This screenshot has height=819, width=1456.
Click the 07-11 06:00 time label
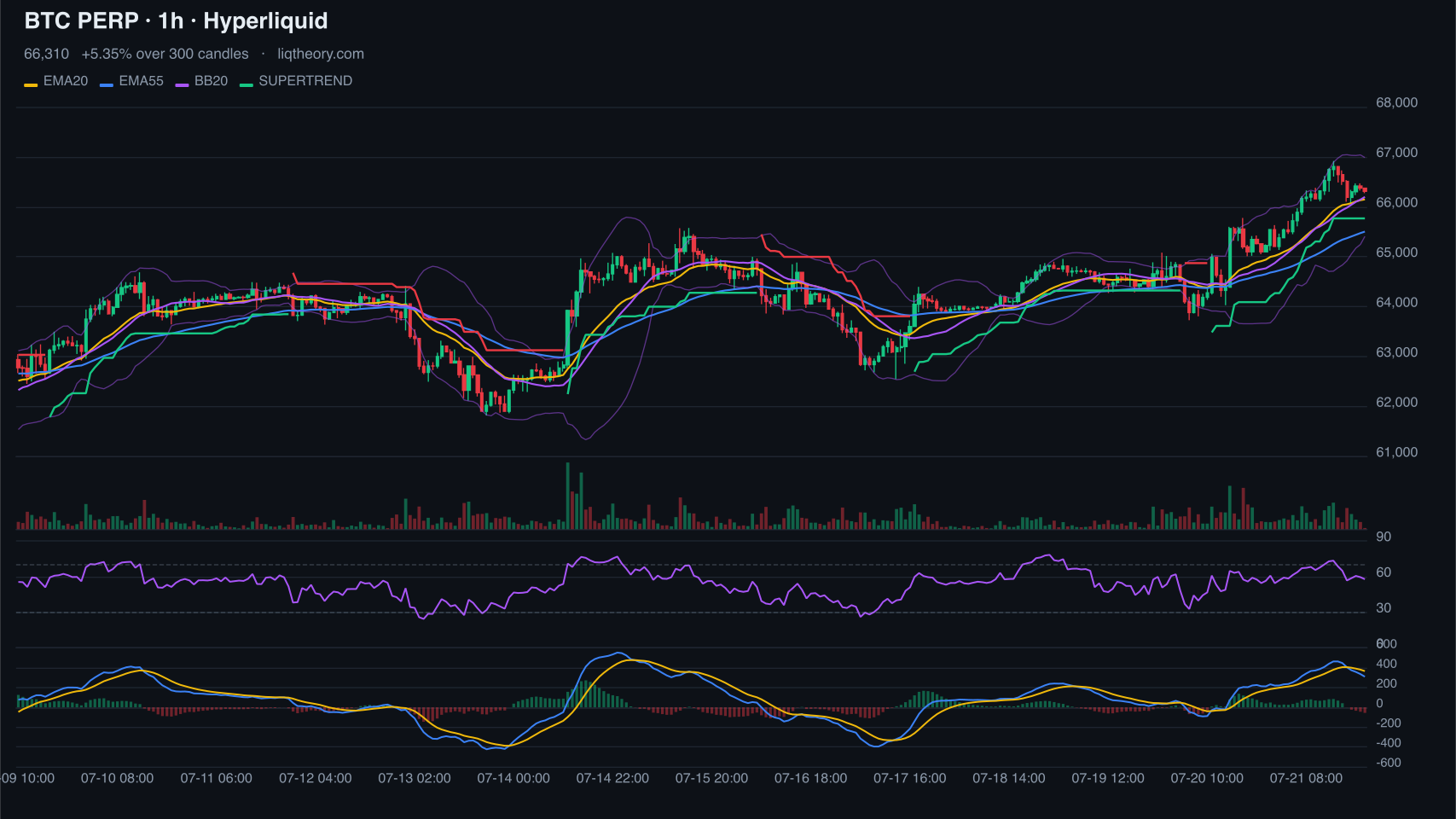pyautogui.click(x=217, y=778)
